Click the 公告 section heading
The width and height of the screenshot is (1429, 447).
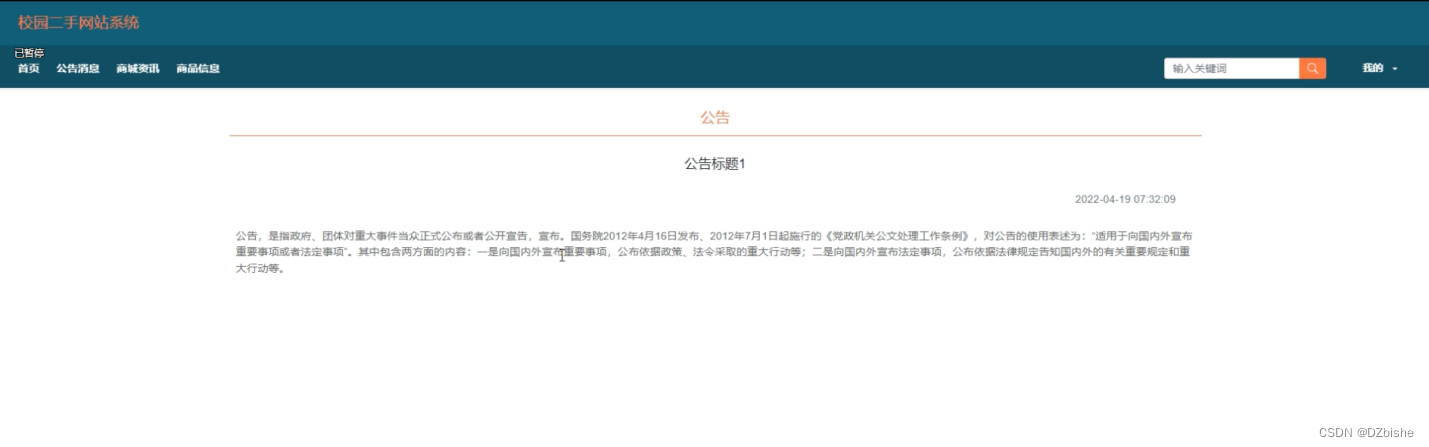715,117
